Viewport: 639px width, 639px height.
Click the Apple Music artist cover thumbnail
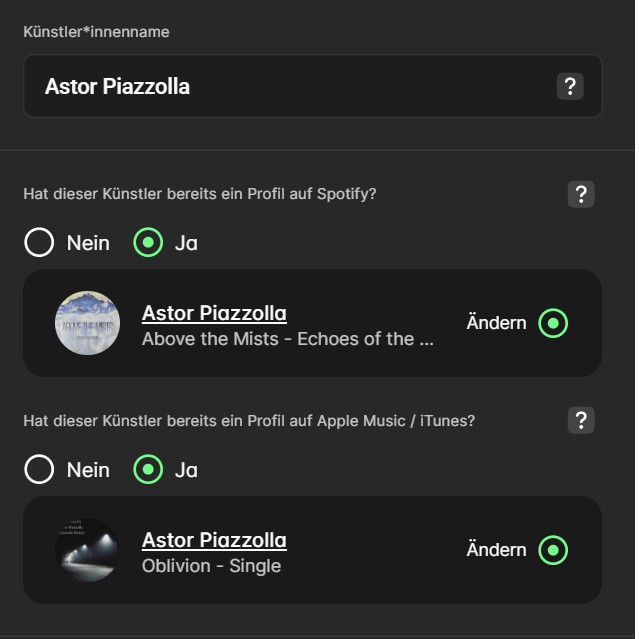click(x=87, y=550)
